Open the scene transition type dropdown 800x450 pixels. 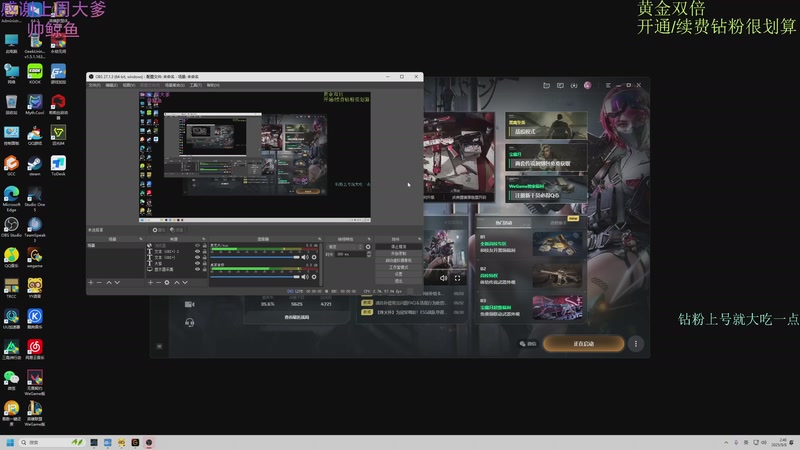coord(345,247)
